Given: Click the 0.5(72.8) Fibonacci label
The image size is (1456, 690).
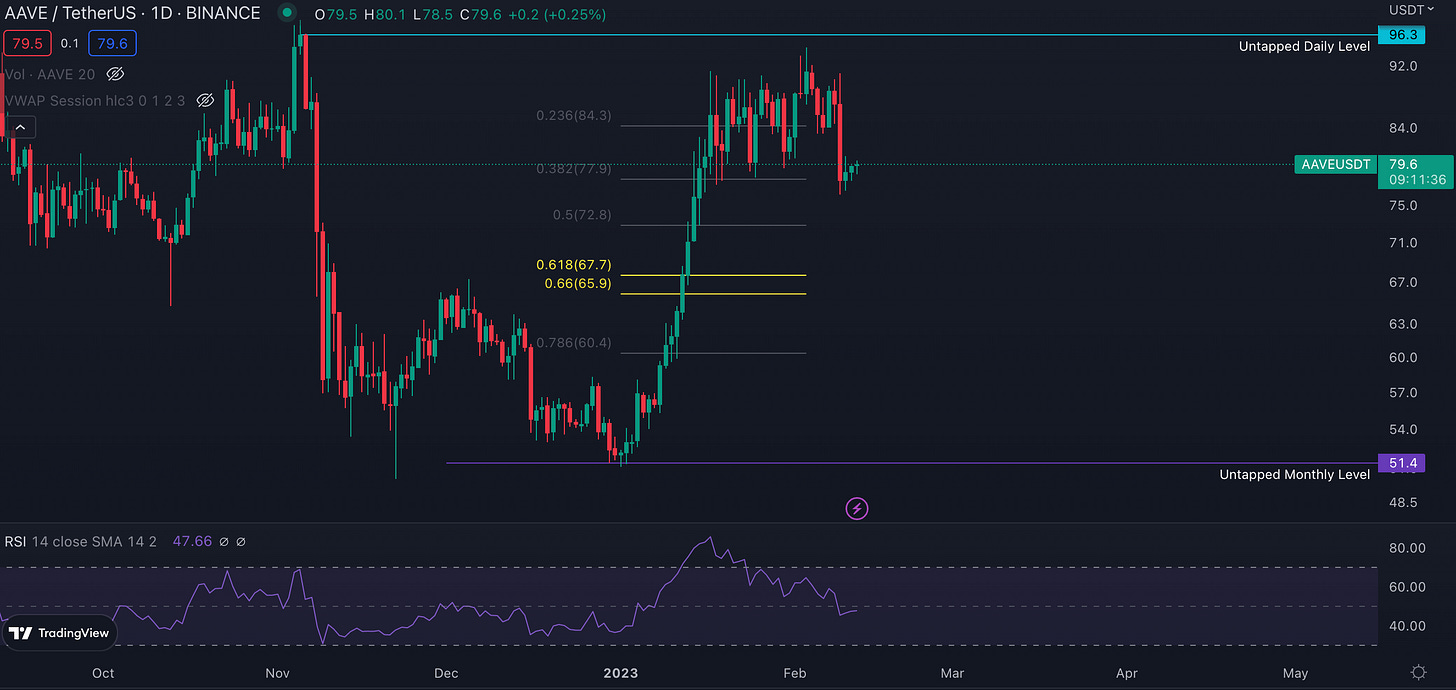Looking at the screenshot, I should [x=581, y=216].
